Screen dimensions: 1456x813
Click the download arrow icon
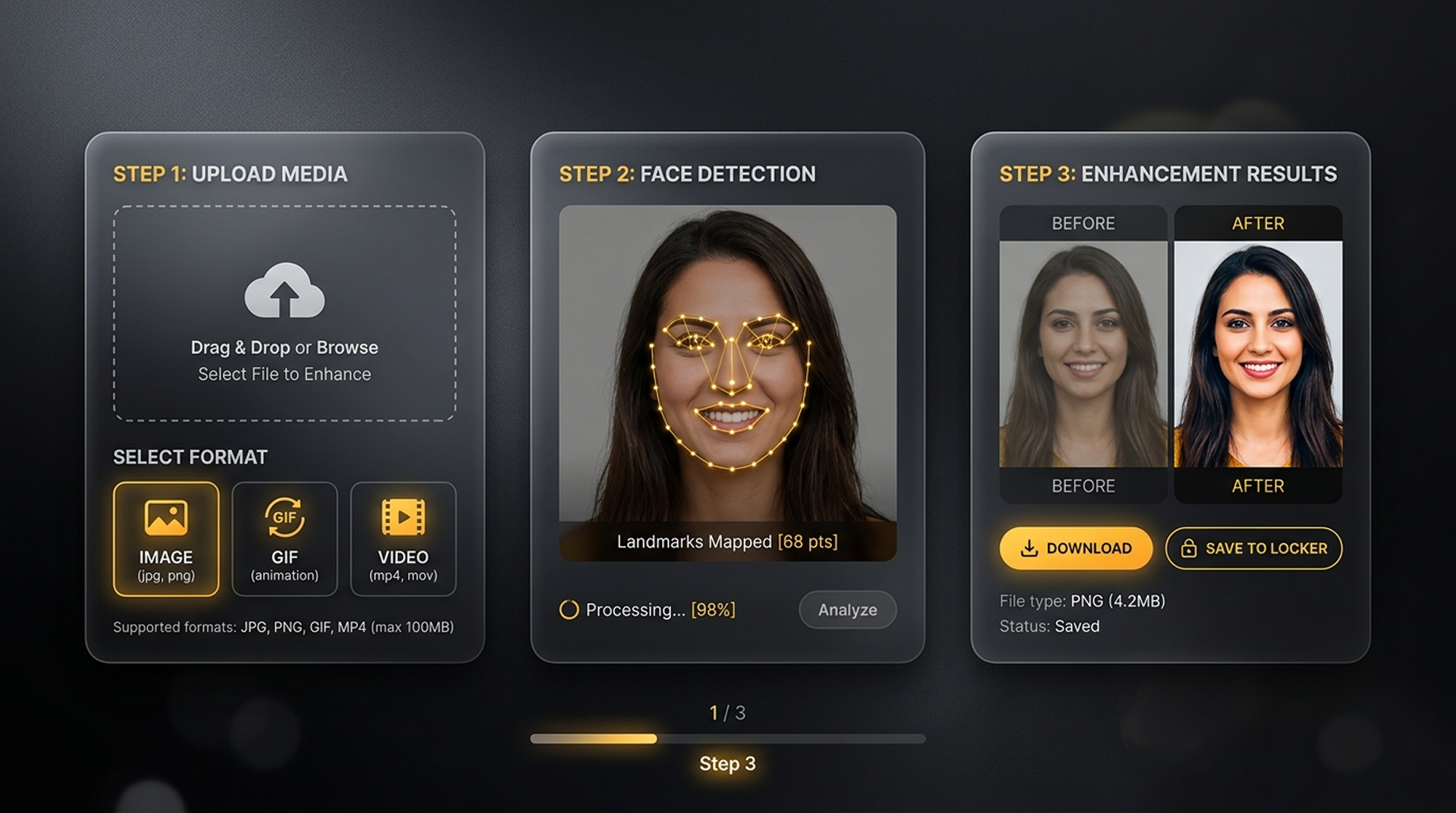1029,548
